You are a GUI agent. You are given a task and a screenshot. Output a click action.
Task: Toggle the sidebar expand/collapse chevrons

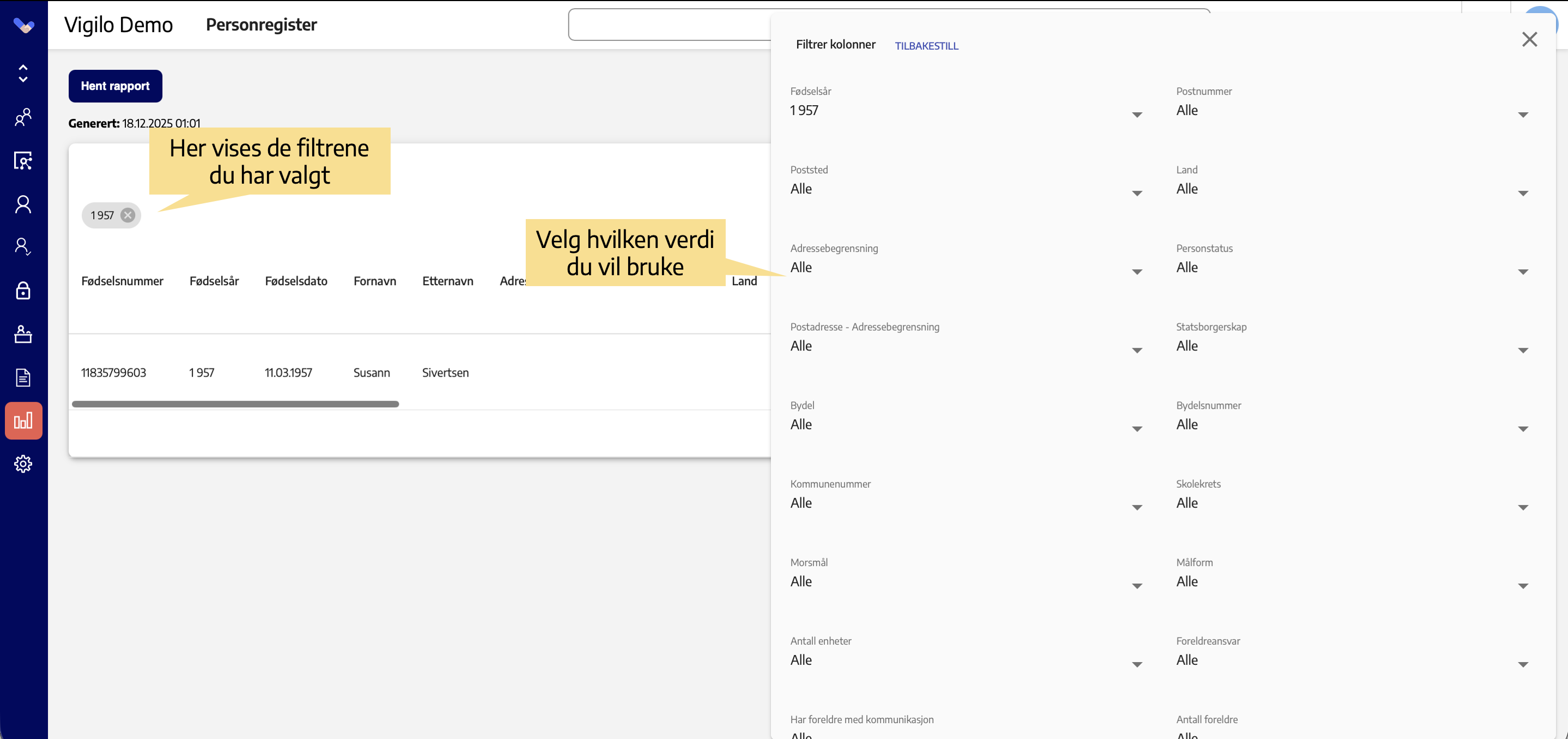tap(23, 73)
